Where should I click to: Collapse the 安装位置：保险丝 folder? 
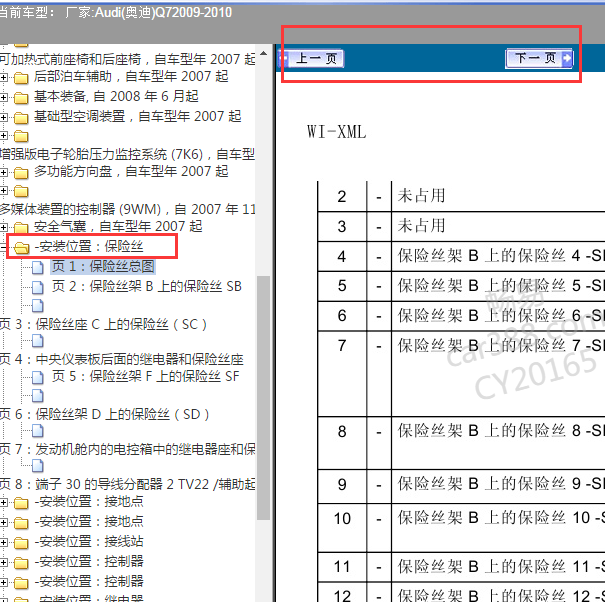[3, 247]
